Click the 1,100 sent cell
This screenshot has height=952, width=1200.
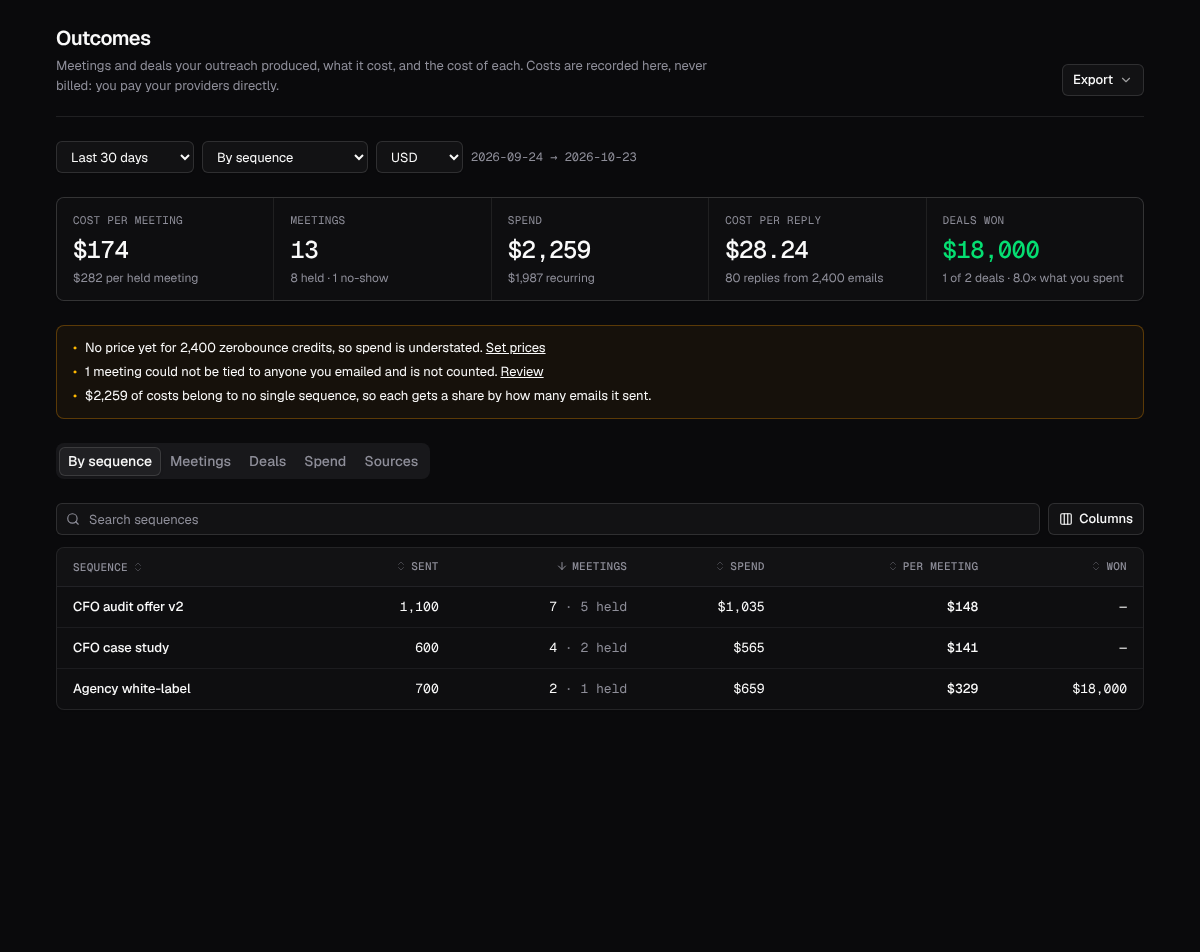(419, 607)
